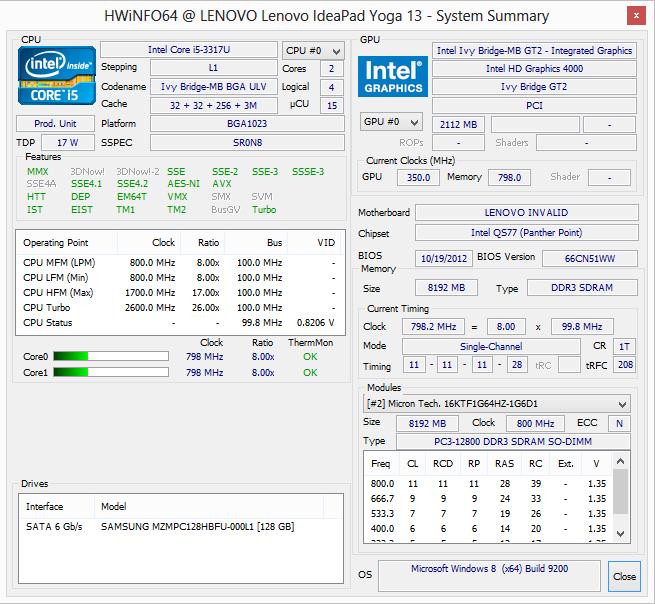
Task: Select the 666.7 frequency row in timing table
Action: pos(488,499)
